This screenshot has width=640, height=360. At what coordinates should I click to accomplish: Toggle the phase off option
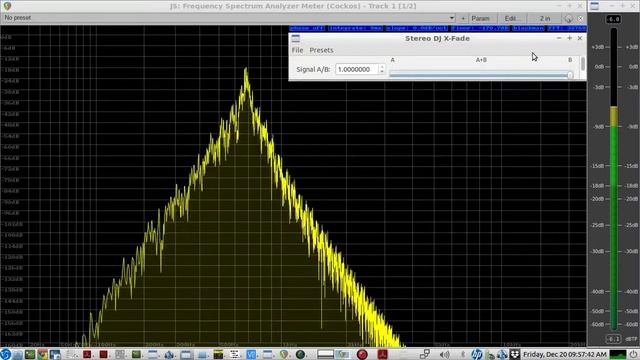pos(307,28)
